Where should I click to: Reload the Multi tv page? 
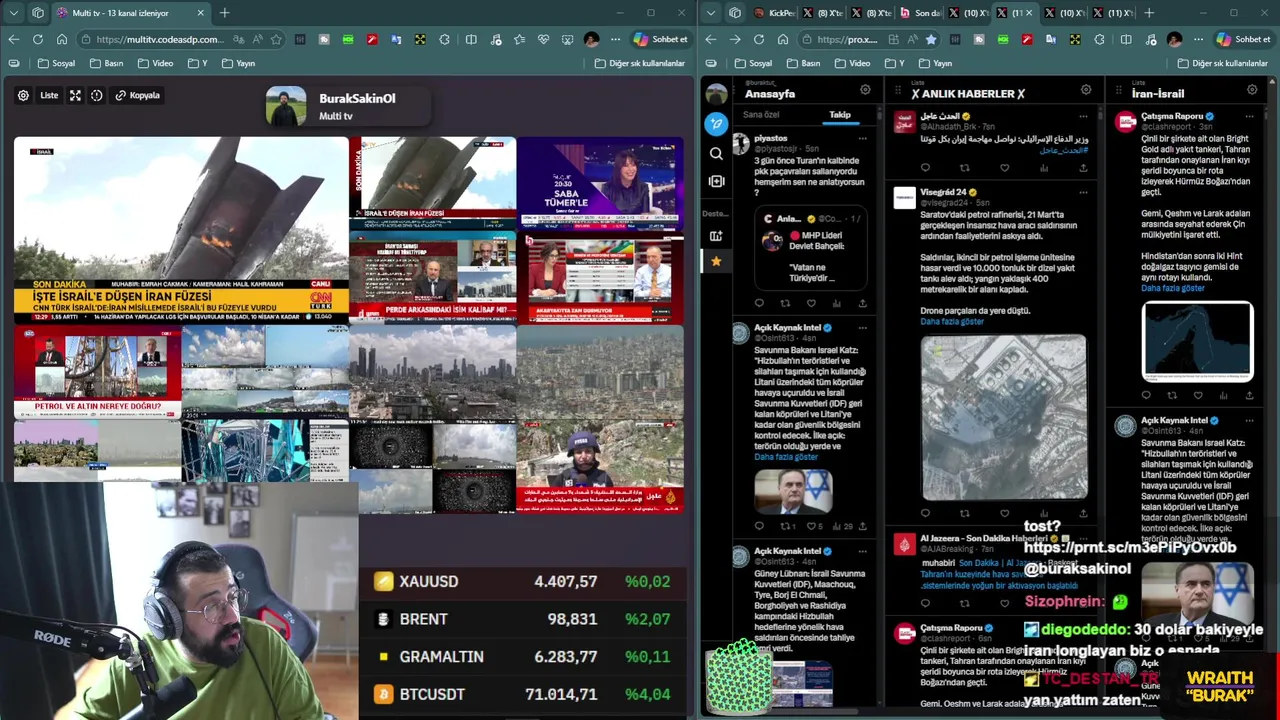click(x=37, y=39)
